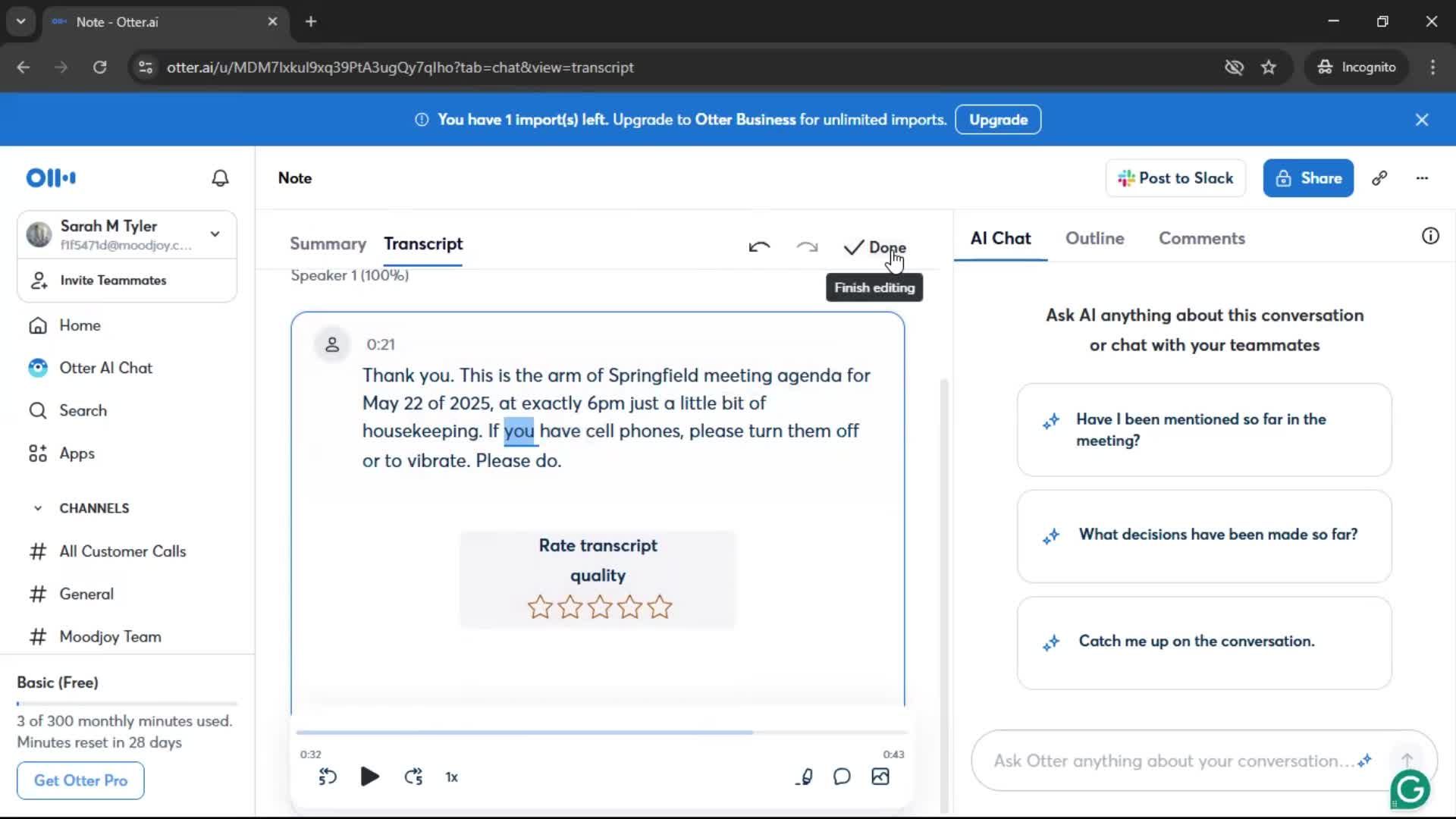This screenshot has width=1456, height=819.
Task: Rate transcript quality two stars
Action: (570, 607)
